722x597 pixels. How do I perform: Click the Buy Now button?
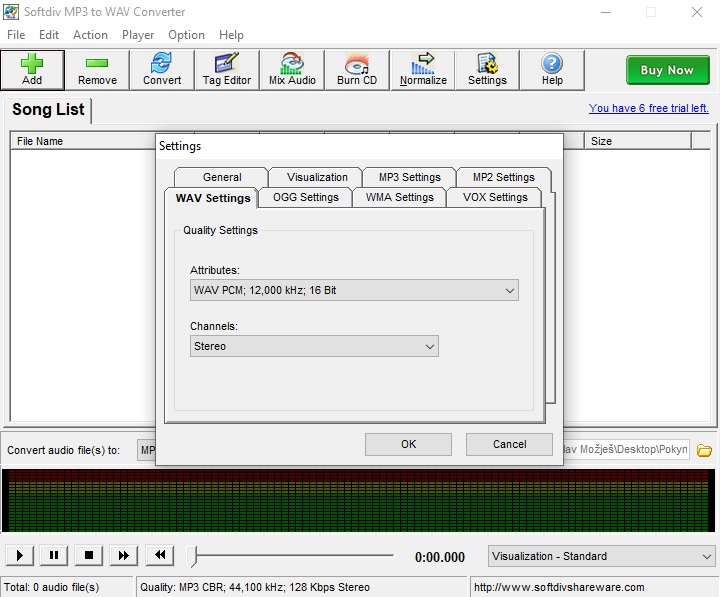(x=666, y=70)
